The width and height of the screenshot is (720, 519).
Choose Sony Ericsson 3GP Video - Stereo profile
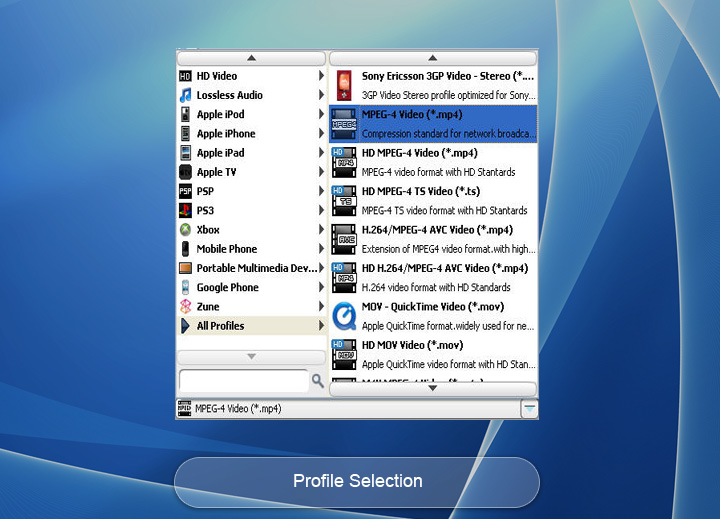click(433, 85)
